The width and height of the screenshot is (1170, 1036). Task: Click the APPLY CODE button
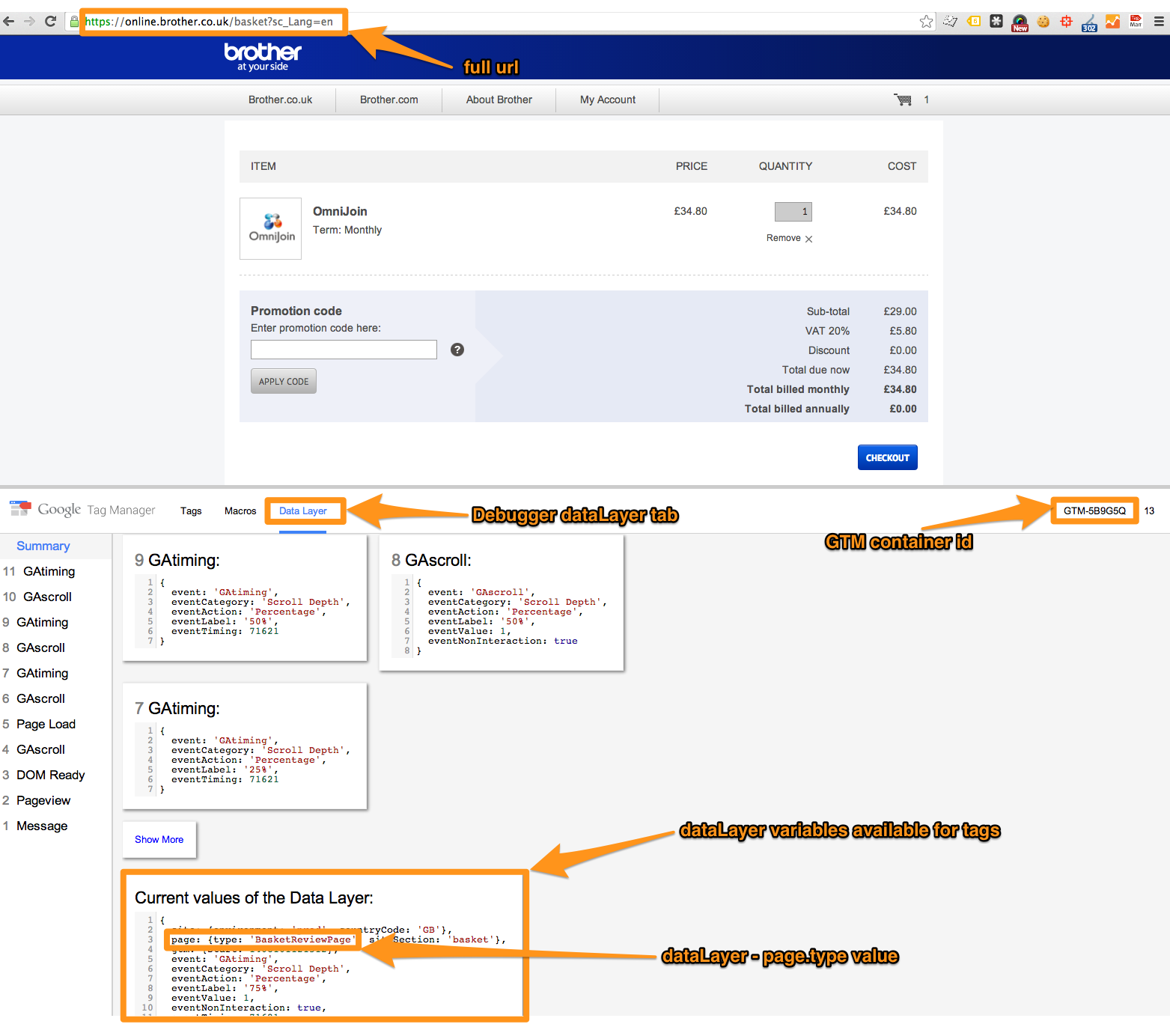point(284,381)
